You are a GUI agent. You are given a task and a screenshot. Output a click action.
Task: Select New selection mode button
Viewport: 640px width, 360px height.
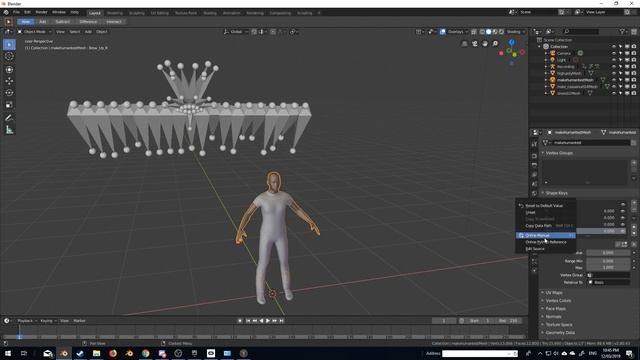tap(26, 22)
